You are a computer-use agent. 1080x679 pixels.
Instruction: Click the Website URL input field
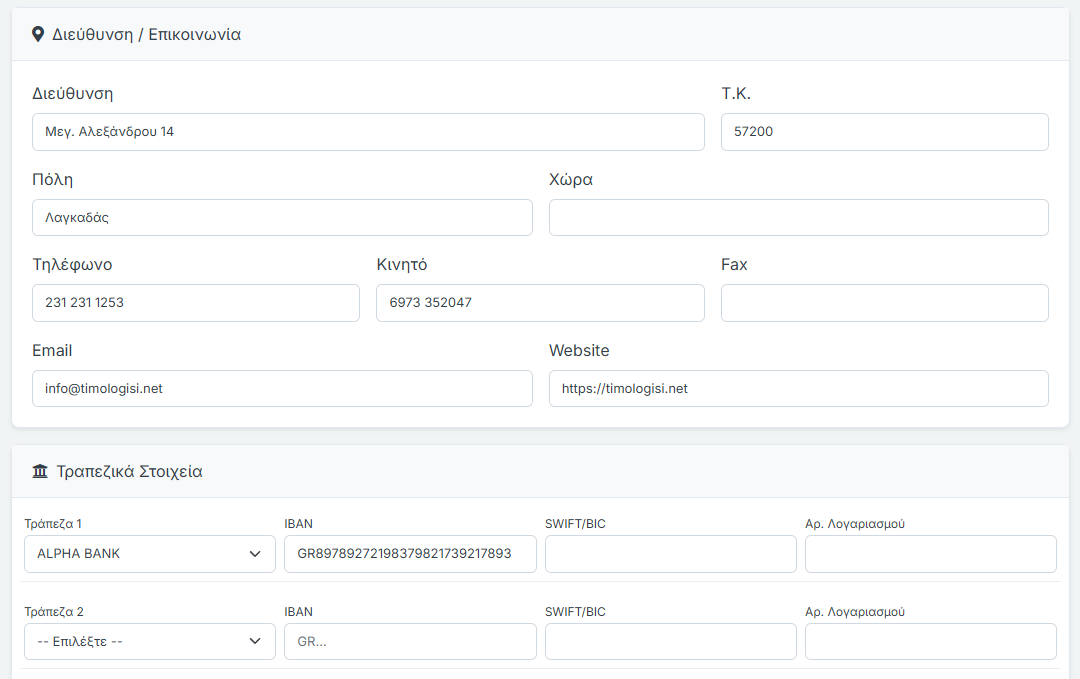pyautogui.click(x=798, y=389)
